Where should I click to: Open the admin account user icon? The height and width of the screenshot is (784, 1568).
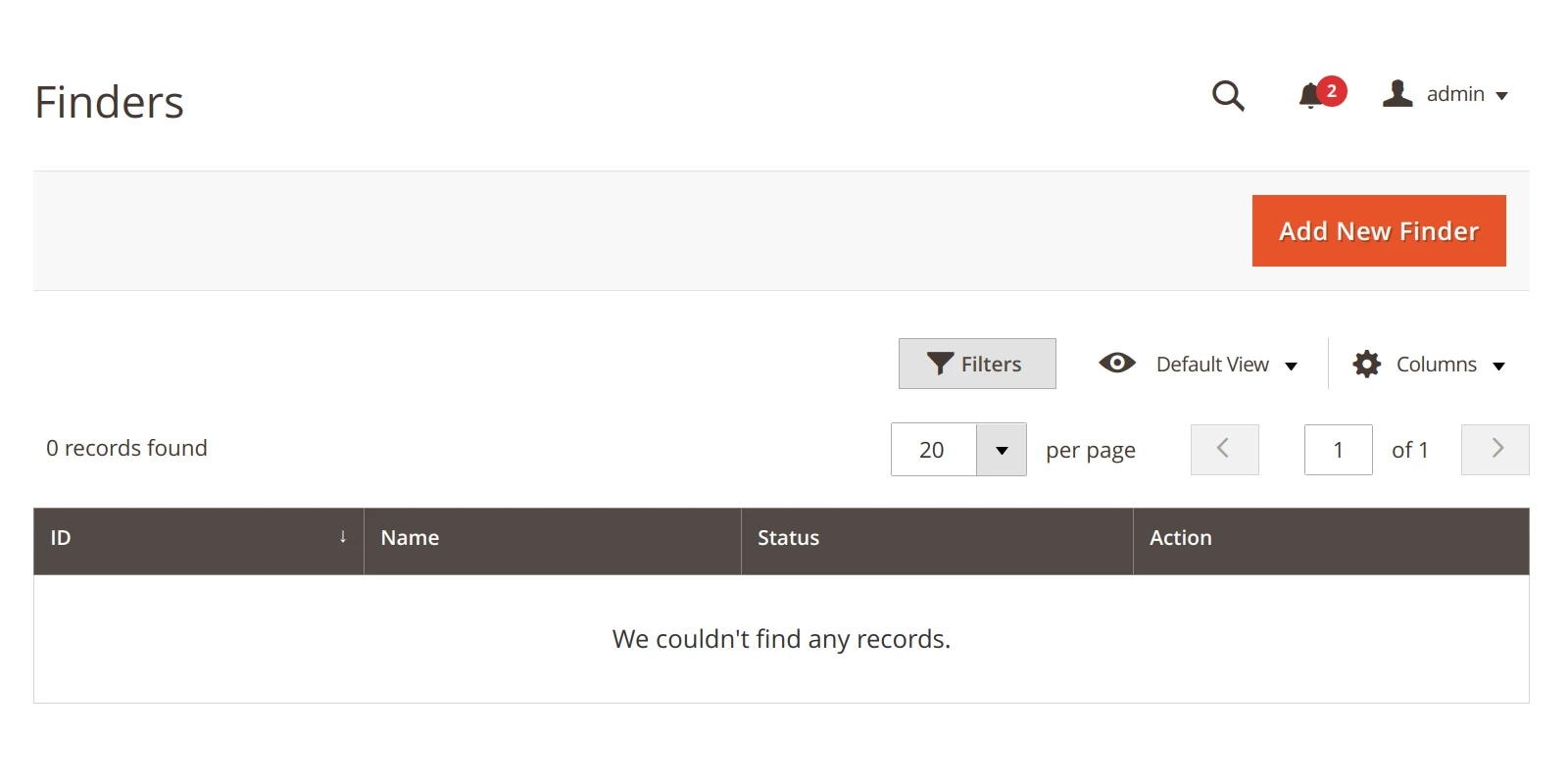click(x=1396, y=93)
